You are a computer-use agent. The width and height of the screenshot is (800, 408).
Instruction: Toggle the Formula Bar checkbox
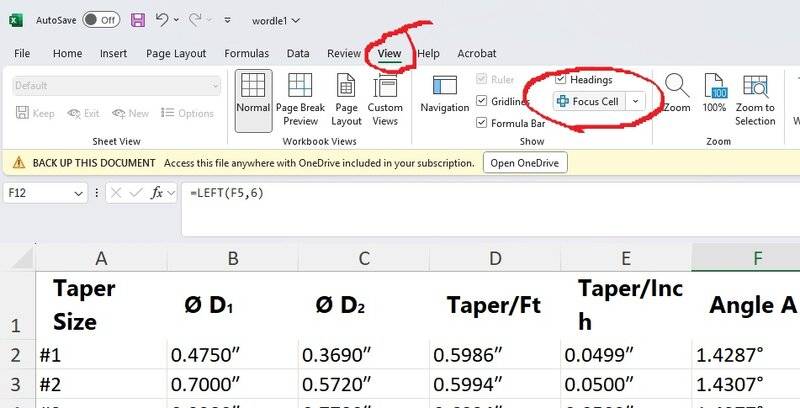click(481, 122)
